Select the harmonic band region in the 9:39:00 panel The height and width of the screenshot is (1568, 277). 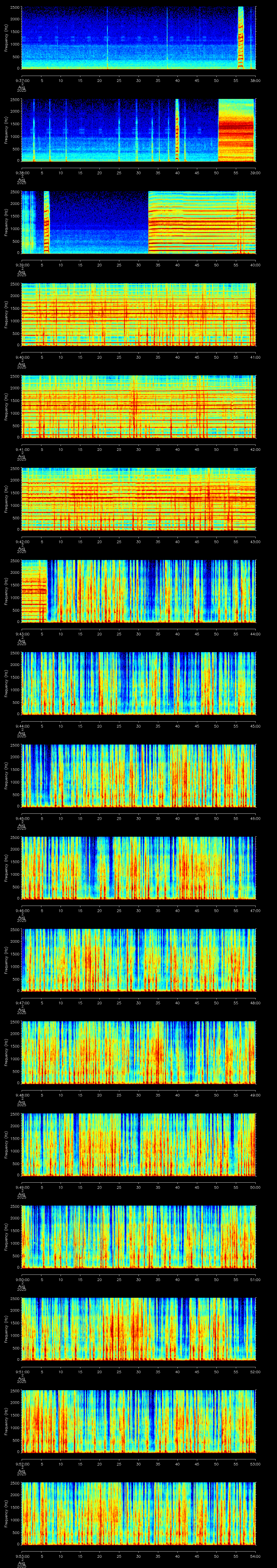(x=202, y=222)
